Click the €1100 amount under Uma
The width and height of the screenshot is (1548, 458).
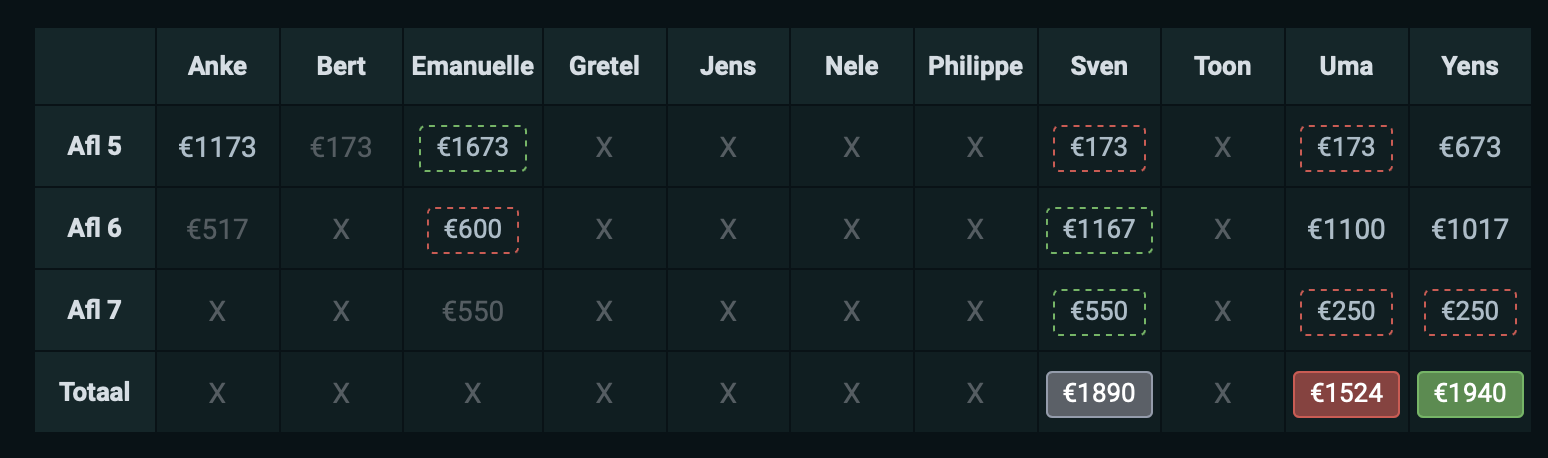click(x=1346, y=230)
